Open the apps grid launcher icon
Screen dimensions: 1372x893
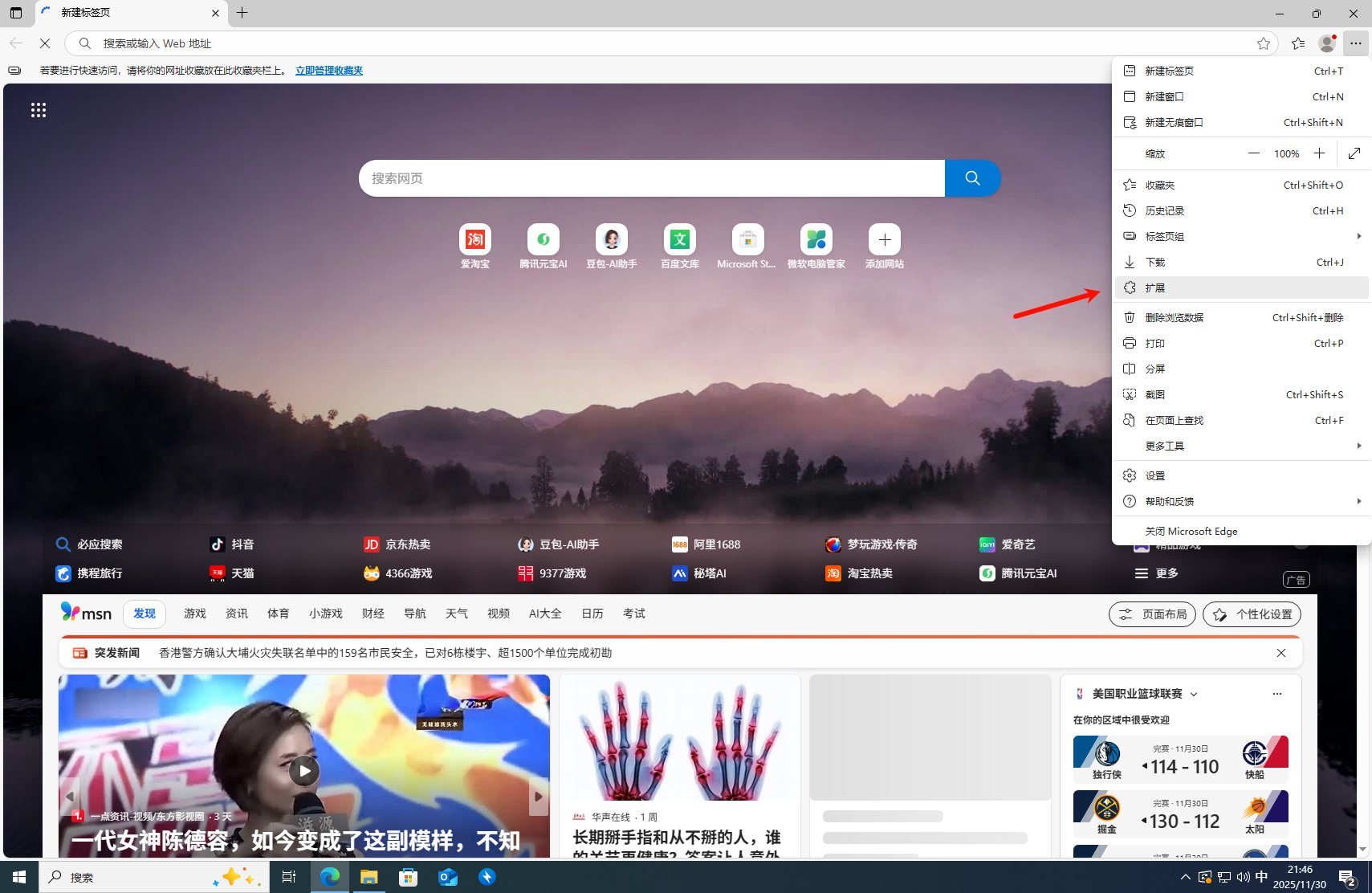tap(39, 110)
